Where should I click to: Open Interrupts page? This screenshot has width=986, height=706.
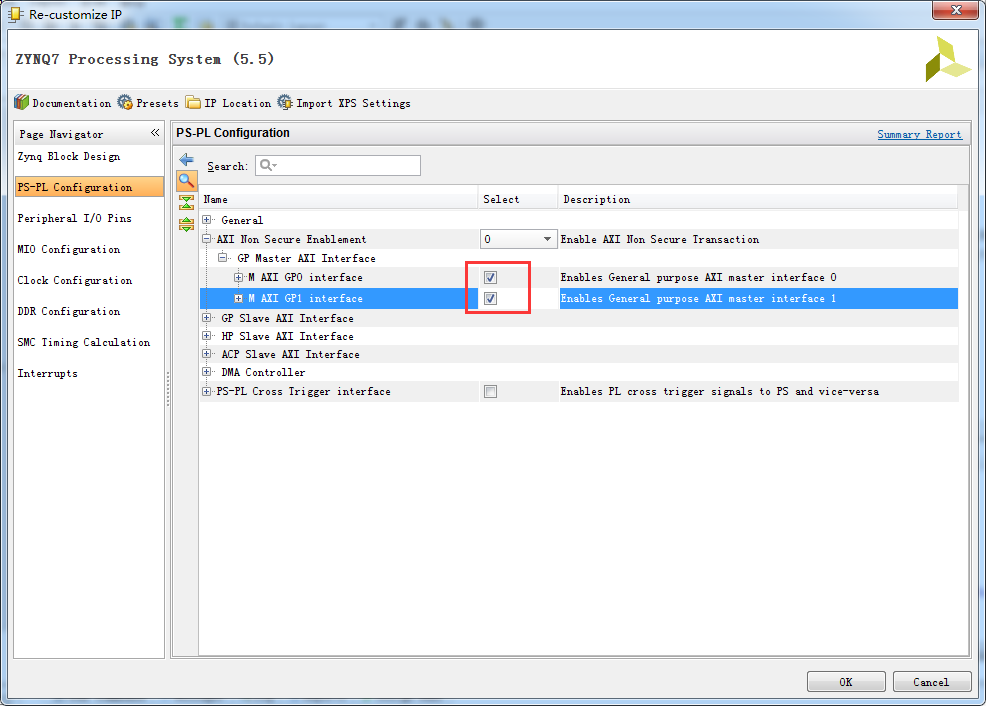[x=48, y=373]
